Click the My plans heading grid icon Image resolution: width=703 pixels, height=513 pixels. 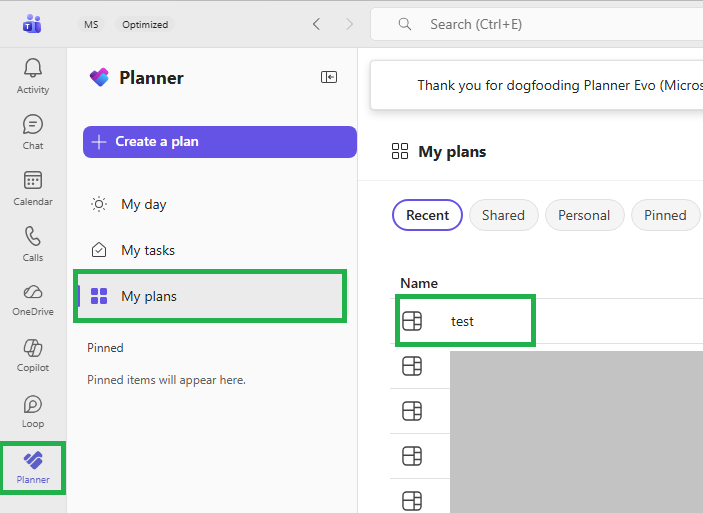400,151
